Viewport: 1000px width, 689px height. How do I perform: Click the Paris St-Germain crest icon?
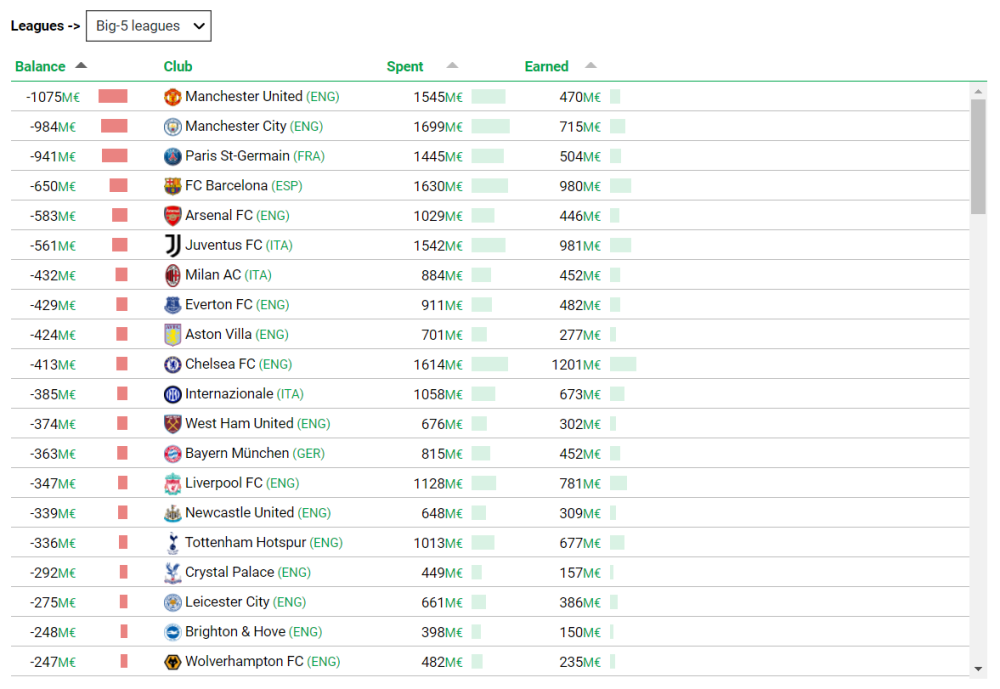(172, 156)
